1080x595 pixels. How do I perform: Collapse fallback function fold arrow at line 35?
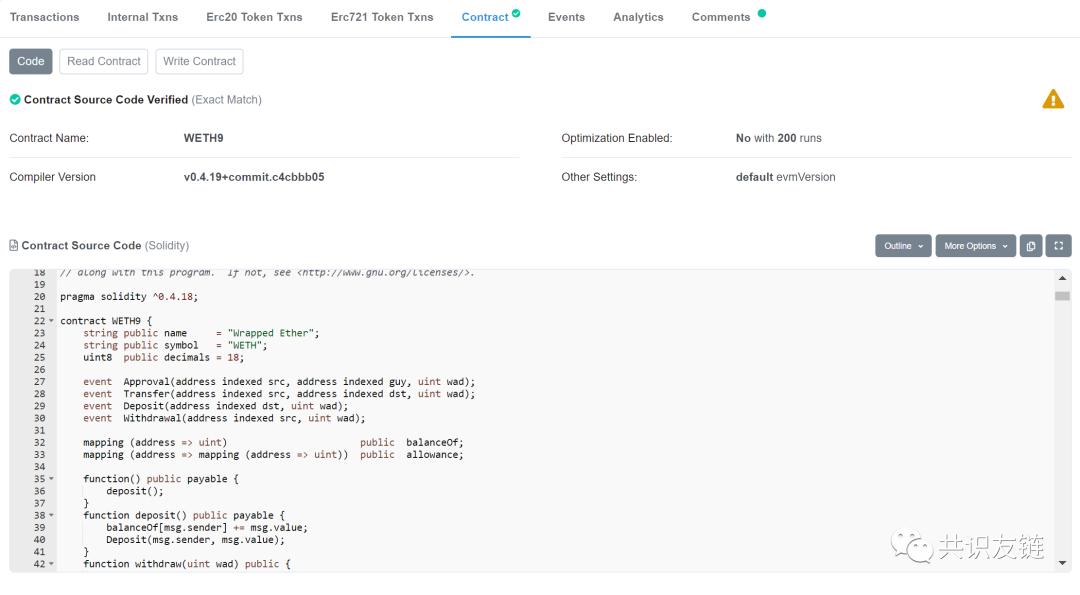[x=51, y=479]
